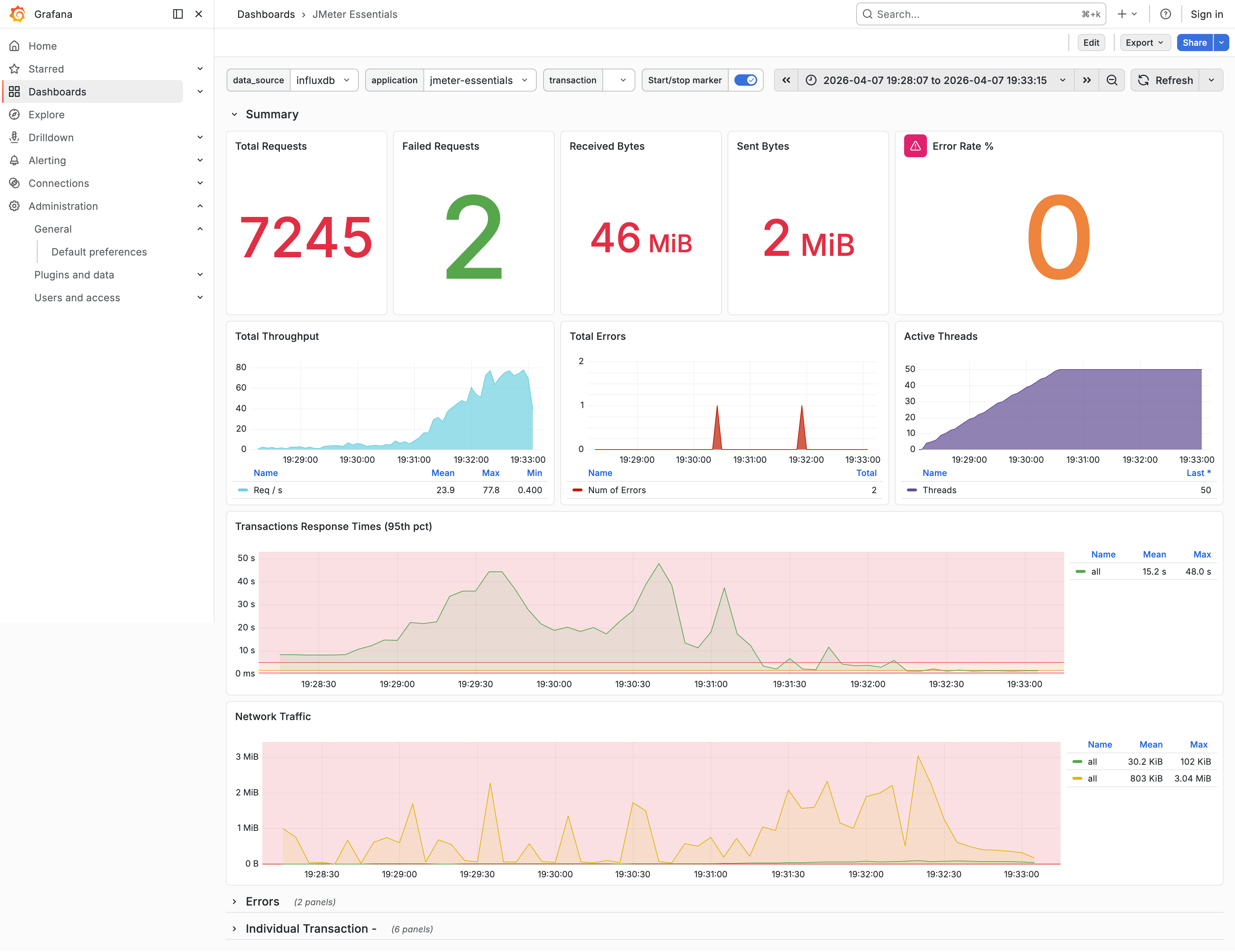Expand Individual Transaction row
This screenshot has height=952, width=1235.
pos(234,929)
